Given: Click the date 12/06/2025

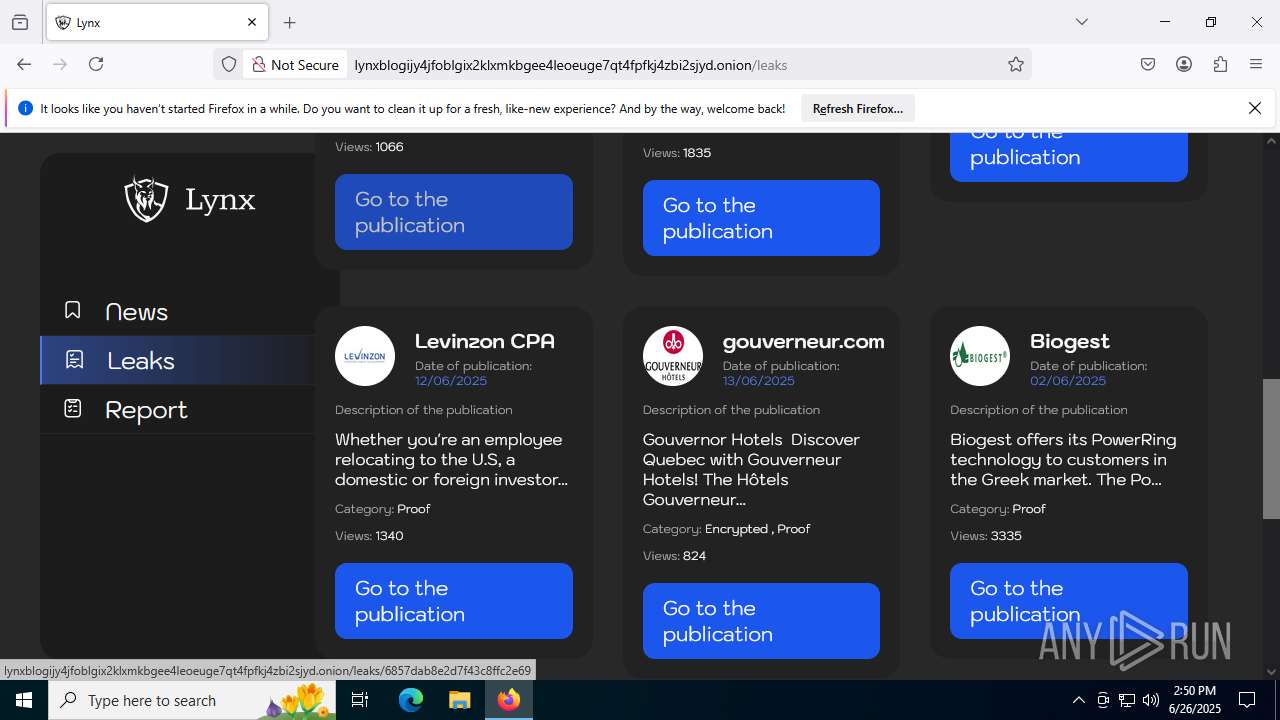Looking at the screenshot, I should (x=451, y=381).
